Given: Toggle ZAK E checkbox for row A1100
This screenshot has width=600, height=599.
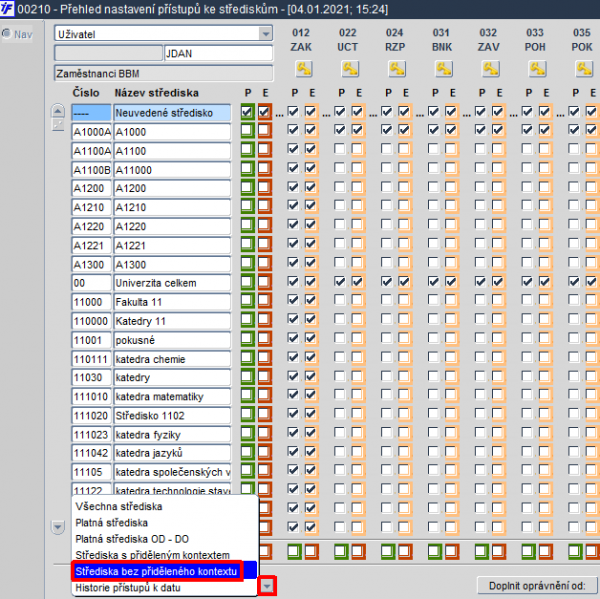Looking at the screenshot, I should (311, 149).
